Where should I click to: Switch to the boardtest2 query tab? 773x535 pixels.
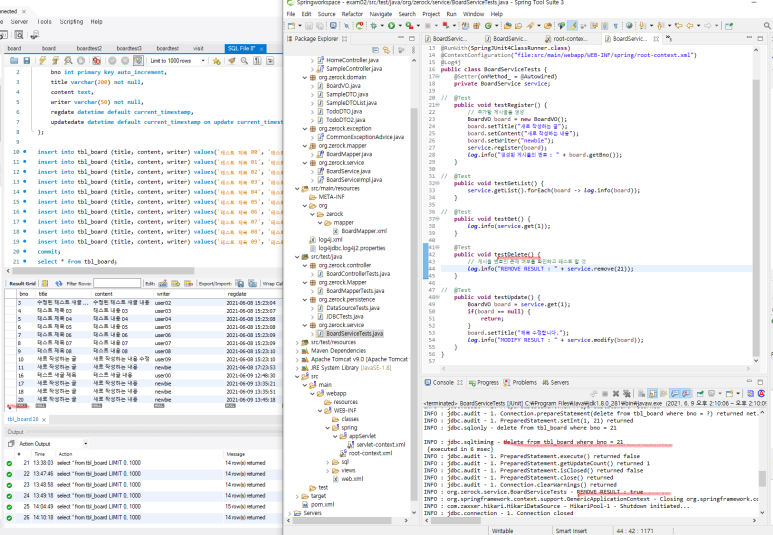pos(89,48)
